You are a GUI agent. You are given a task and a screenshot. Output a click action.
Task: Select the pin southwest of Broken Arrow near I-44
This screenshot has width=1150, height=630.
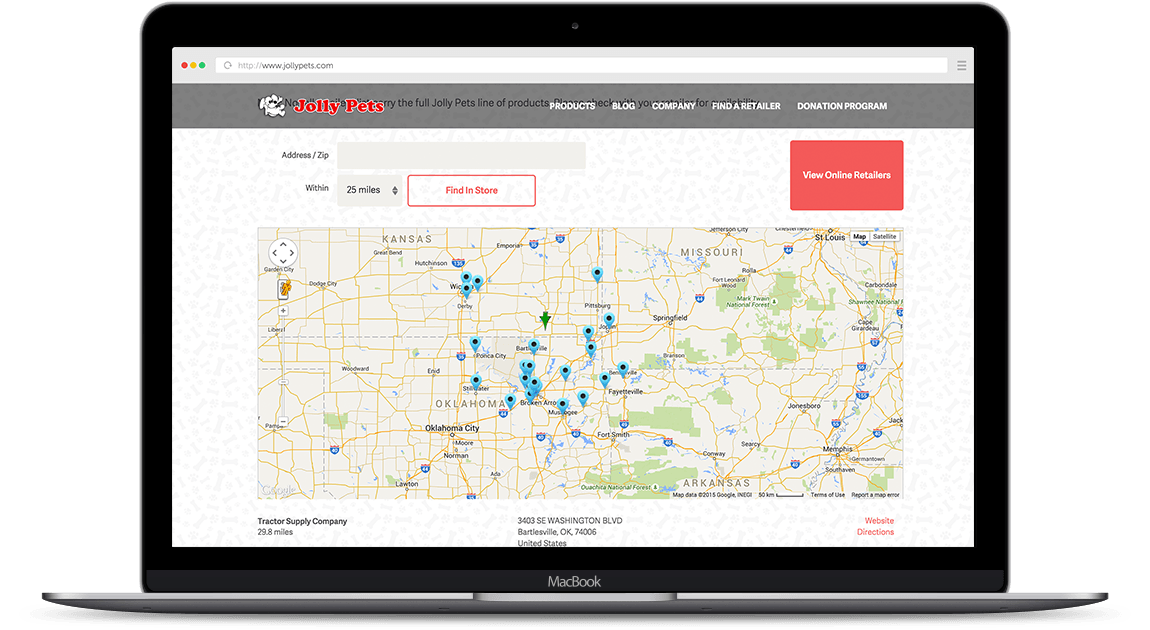[510, 401]
